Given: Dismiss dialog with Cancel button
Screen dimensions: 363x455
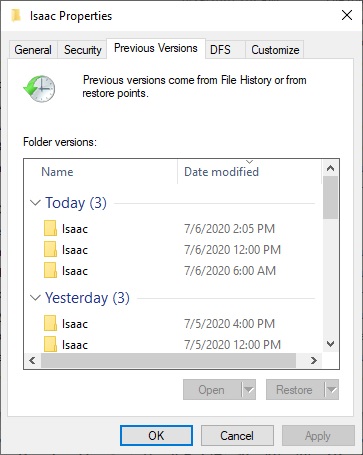Looking at the screenshot, I should 237,435.
